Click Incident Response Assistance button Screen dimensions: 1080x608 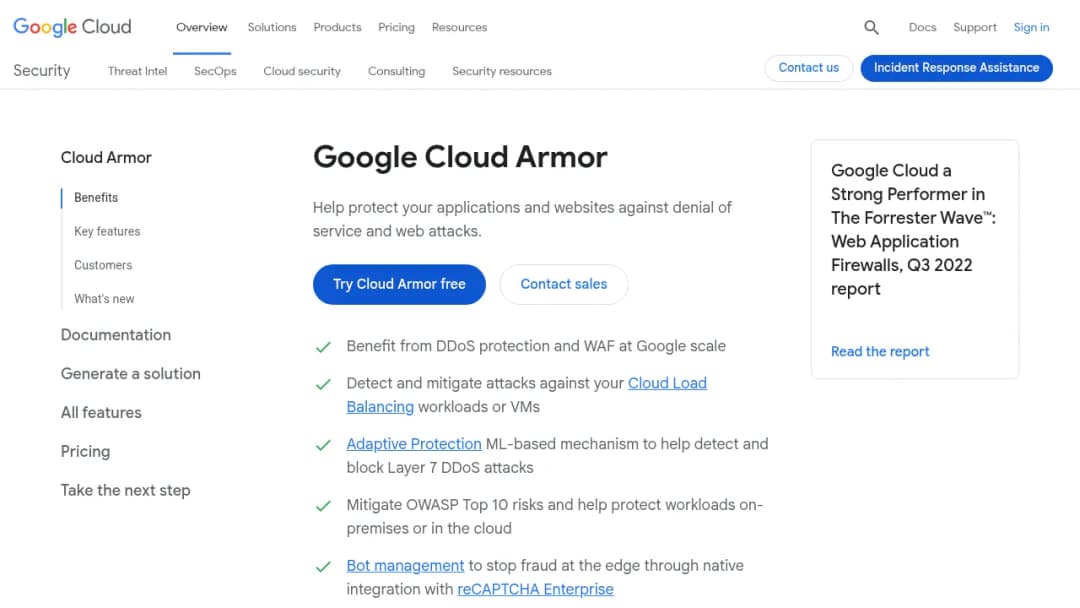pos(956,68)
